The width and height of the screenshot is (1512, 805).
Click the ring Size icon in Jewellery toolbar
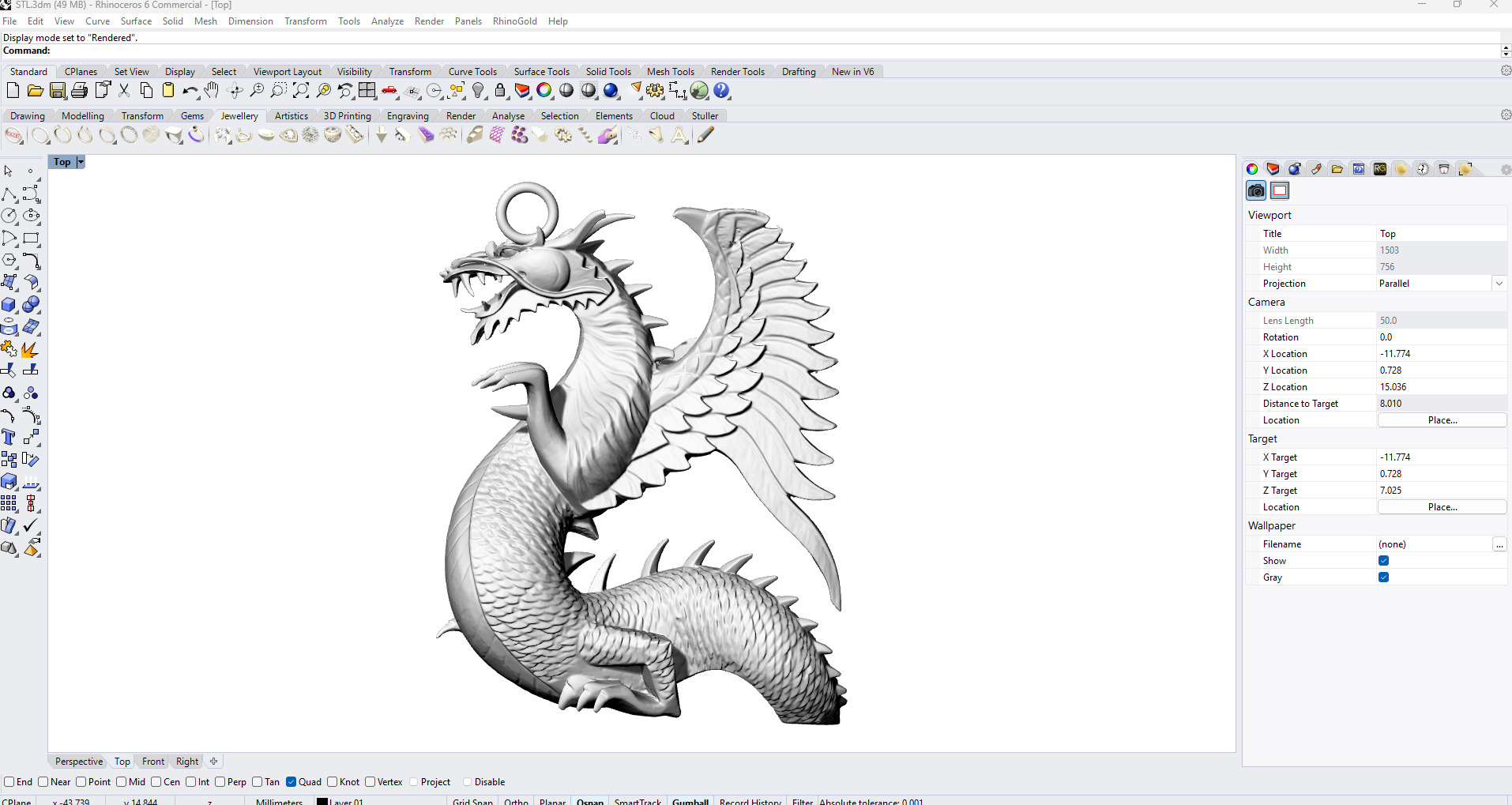[x=14, y=135]
